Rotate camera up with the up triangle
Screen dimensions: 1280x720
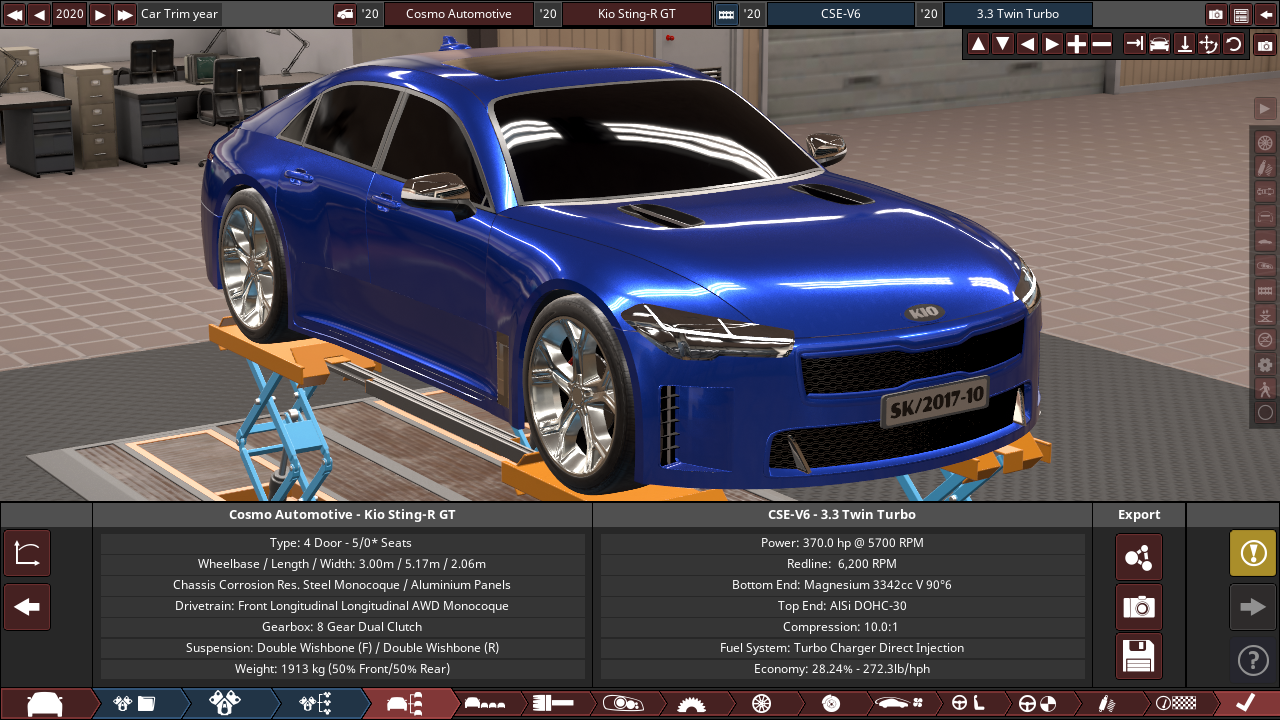978,44
